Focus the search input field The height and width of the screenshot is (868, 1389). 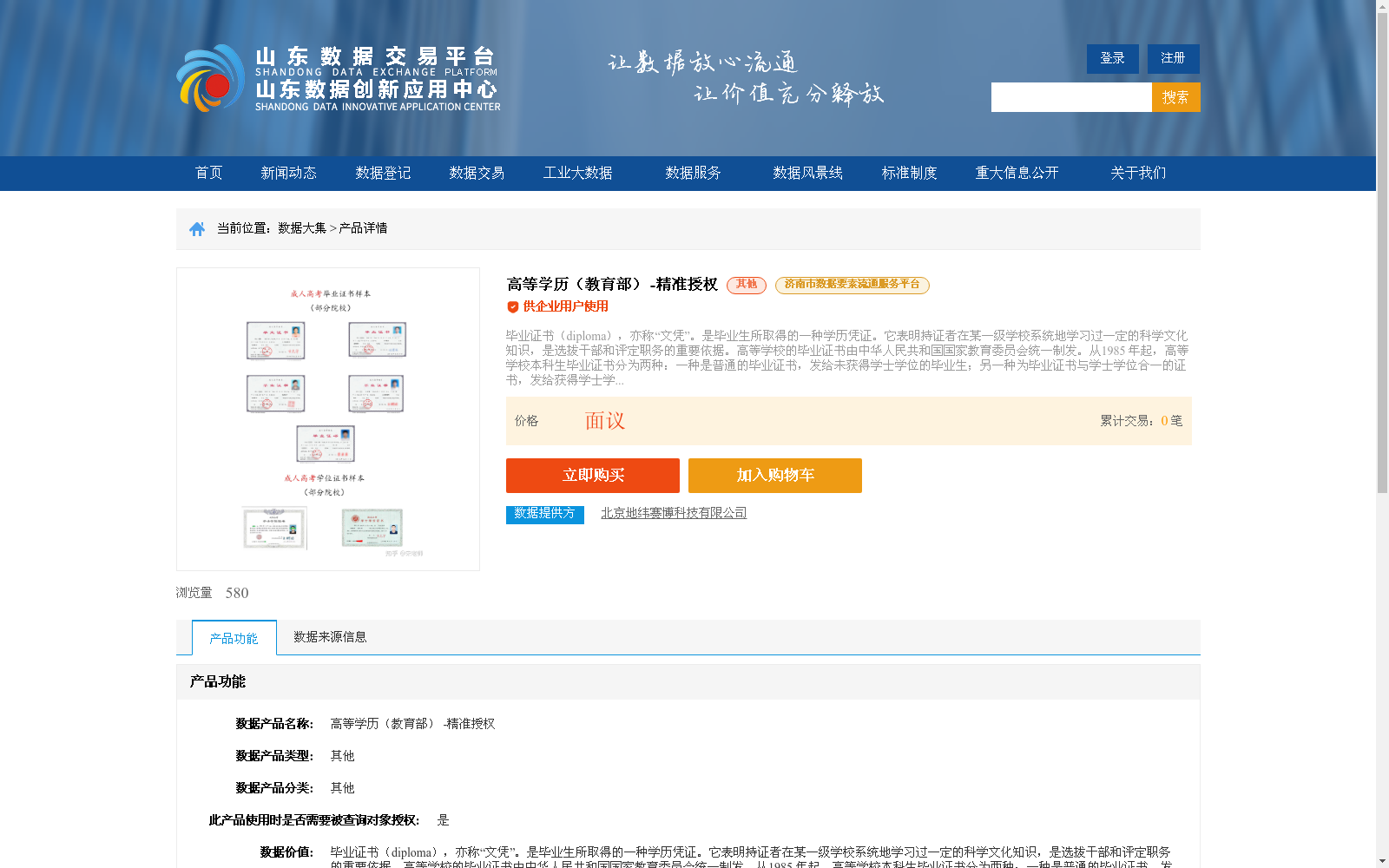pyautogui.click(x=1071, y=97)
